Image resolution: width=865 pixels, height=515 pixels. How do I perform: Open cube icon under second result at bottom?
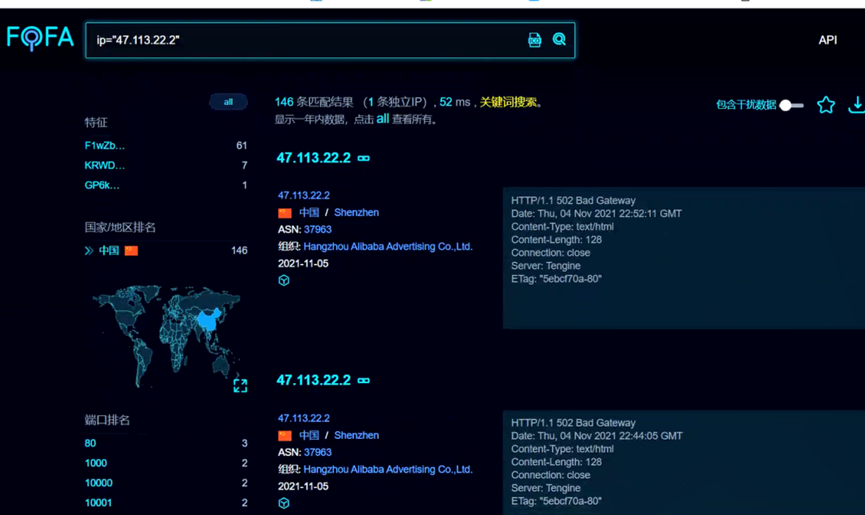(284, 503)
